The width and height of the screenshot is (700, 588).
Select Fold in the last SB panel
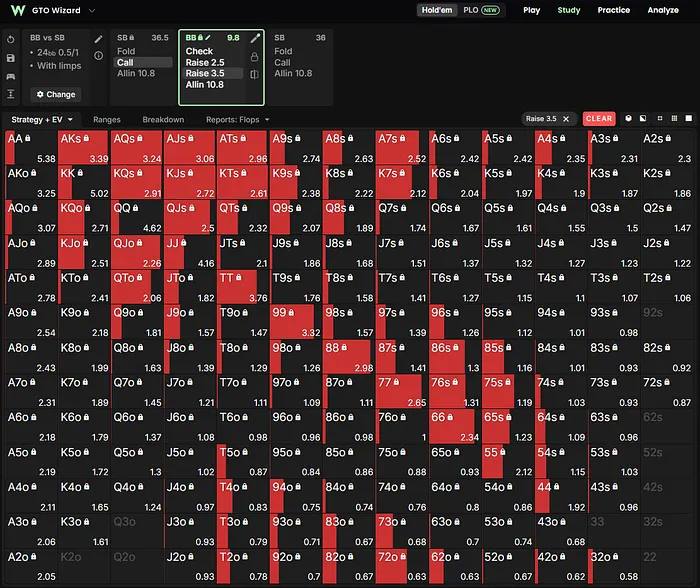(283, 51)
